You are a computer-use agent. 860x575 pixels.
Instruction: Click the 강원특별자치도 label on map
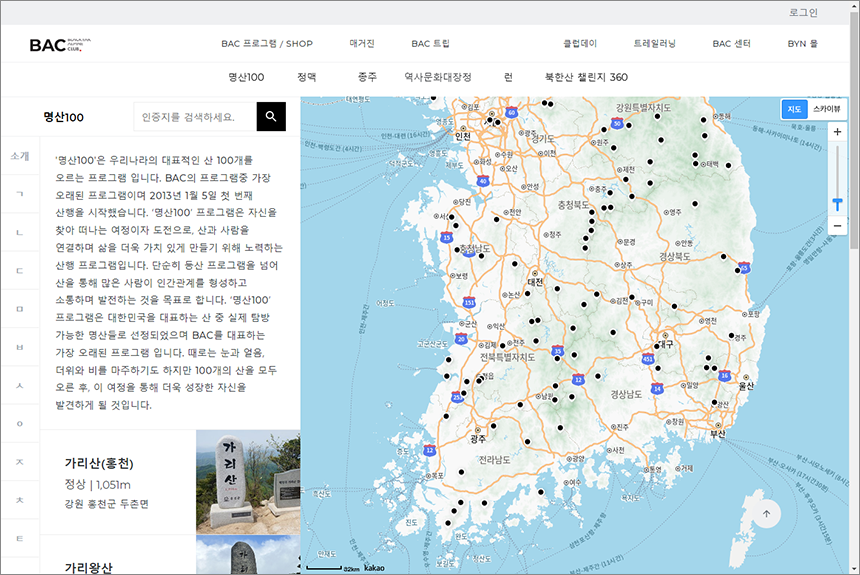coord(643,108)
